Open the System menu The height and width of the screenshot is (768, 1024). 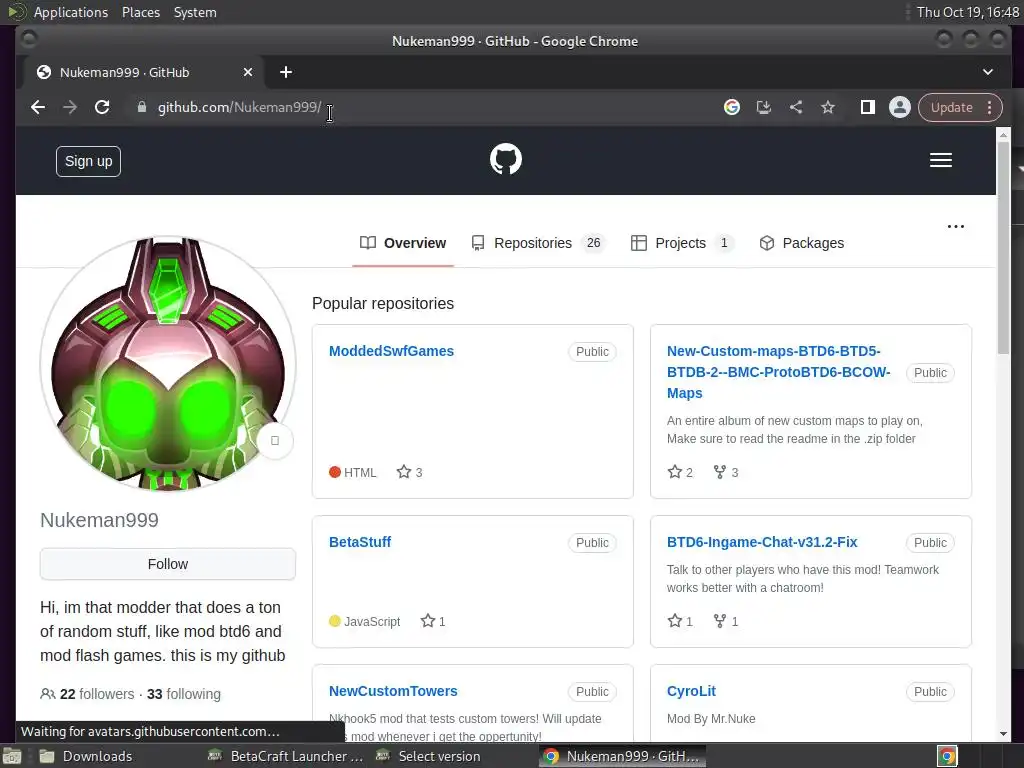(x=195, y=12)
